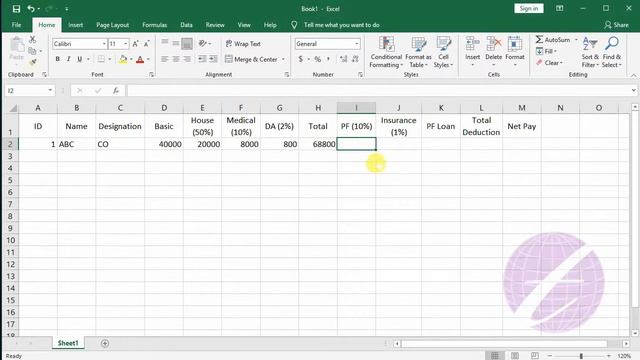640x360 pixels.
Task: Switch to the Insert tab
Action: tap(76, 25)
